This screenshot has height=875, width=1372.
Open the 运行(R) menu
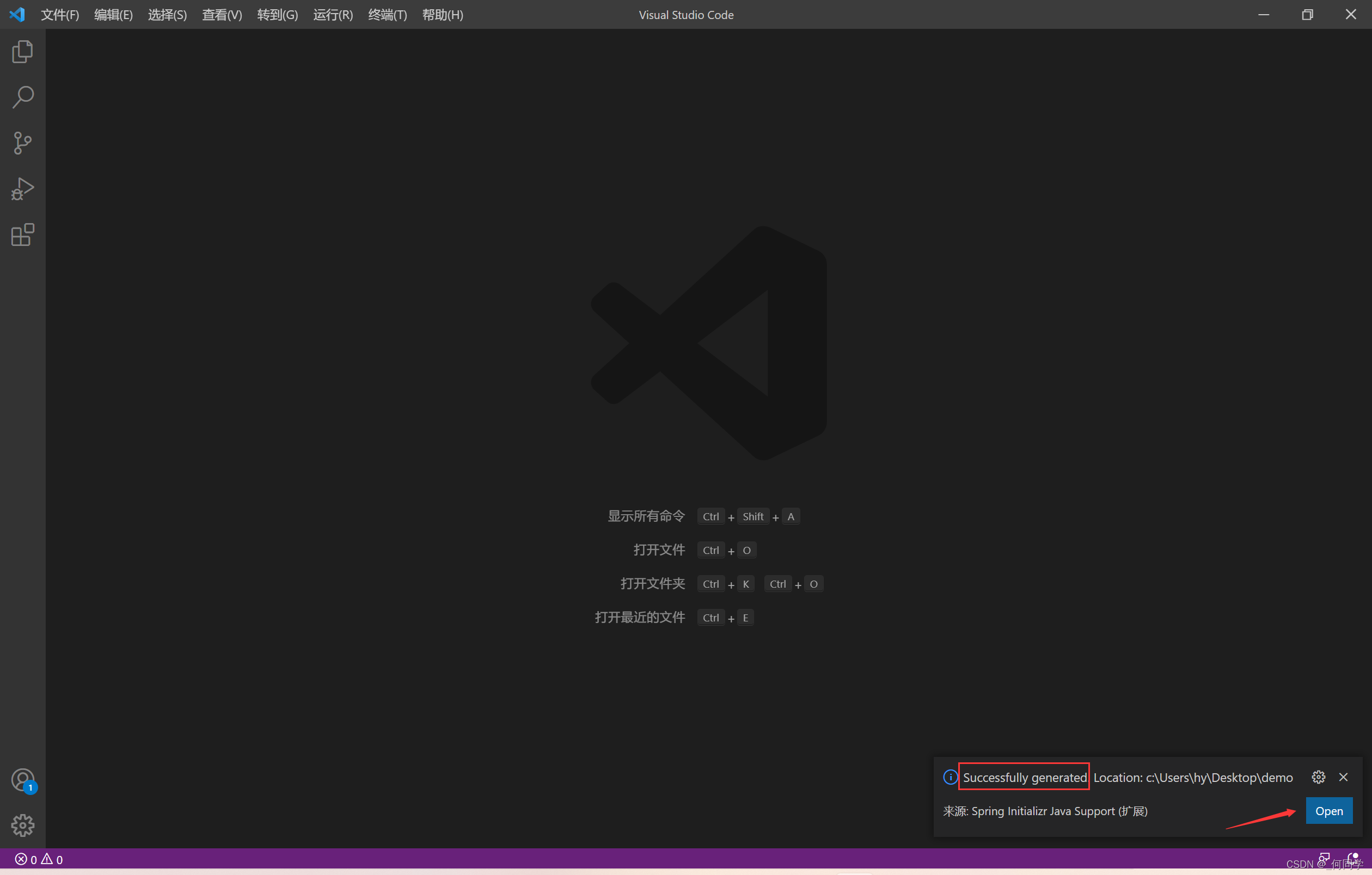click(x=333, y=15)
